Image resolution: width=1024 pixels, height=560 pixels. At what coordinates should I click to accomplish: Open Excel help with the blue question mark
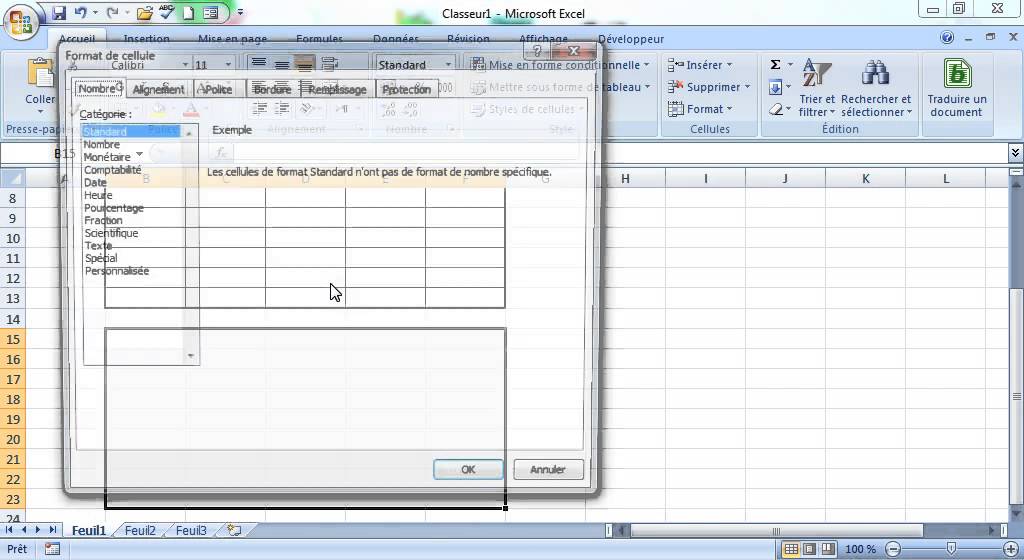[947, 38]
